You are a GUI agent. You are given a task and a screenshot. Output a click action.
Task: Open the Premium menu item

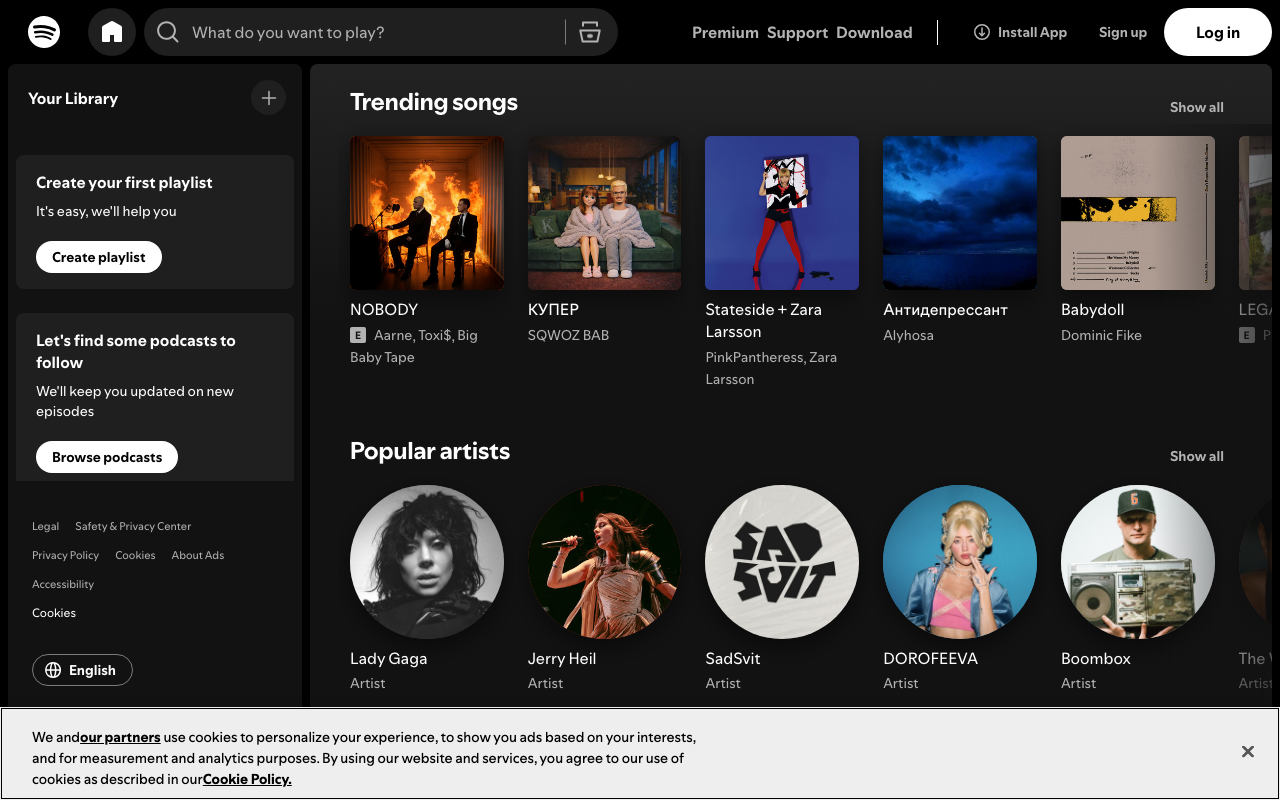(725, 32)
